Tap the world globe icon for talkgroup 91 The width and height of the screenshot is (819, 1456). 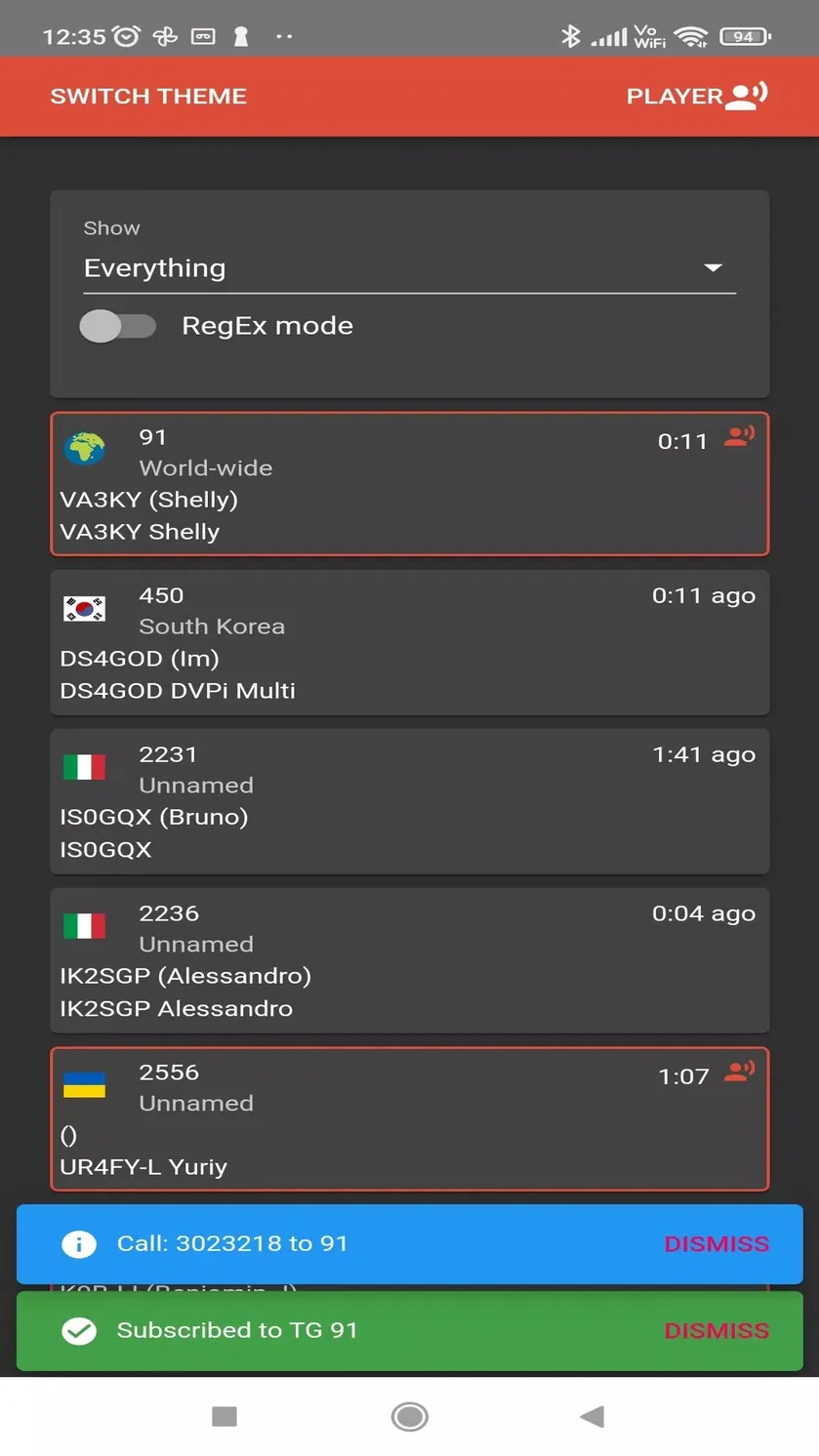[85, 448]
